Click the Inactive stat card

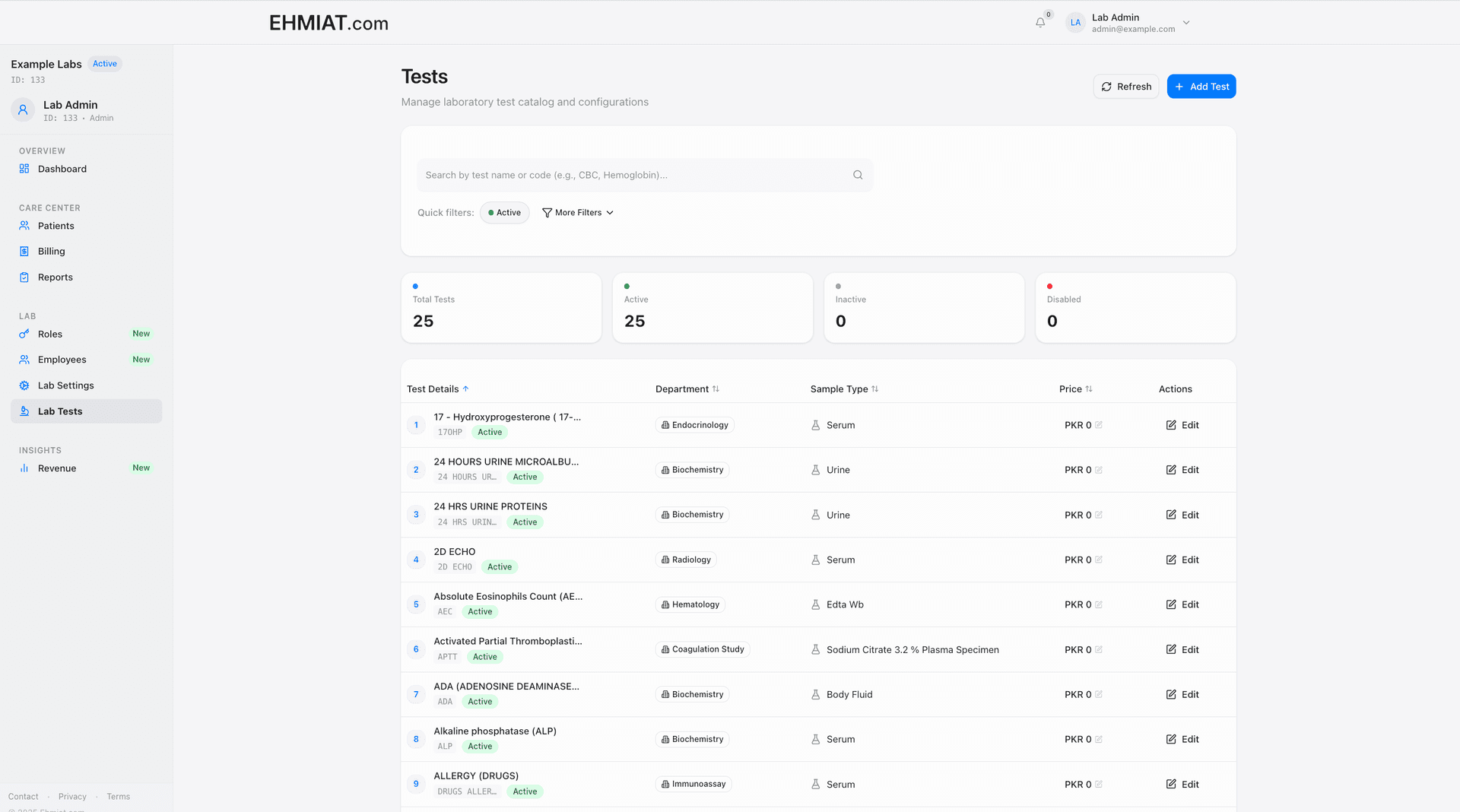tap(924, 308)
